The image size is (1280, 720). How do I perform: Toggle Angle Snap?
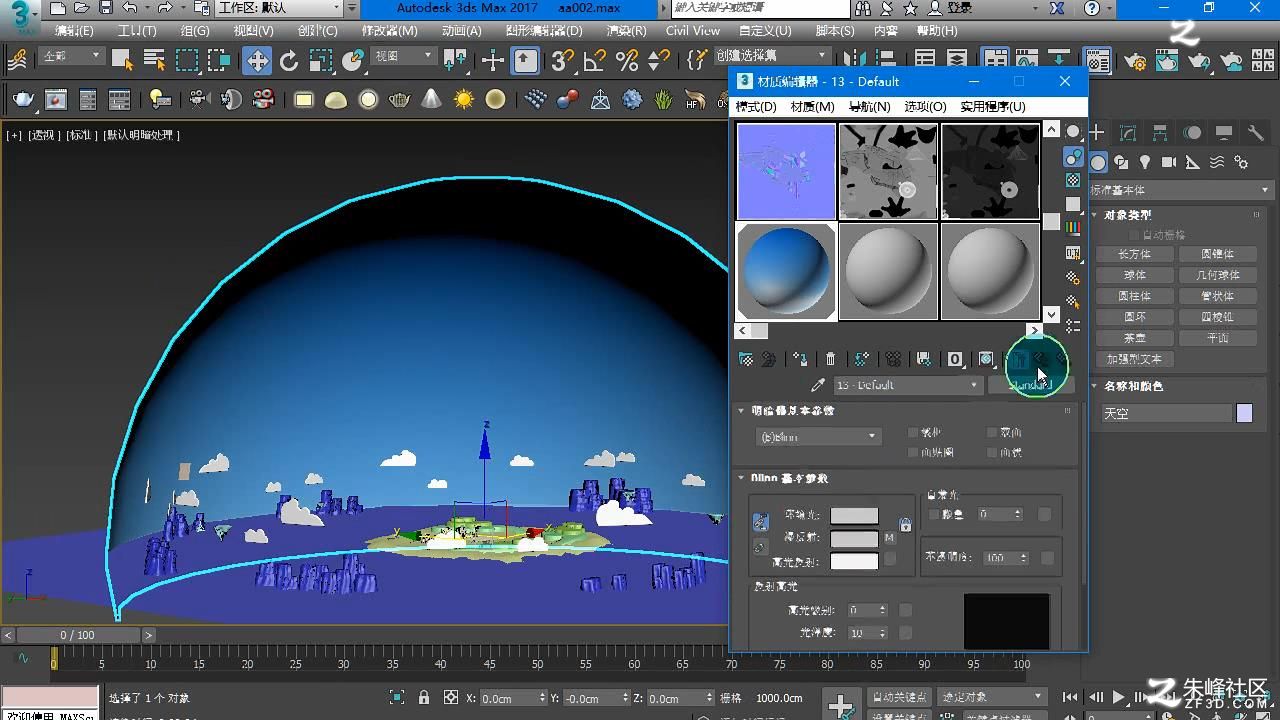[595, 61]
